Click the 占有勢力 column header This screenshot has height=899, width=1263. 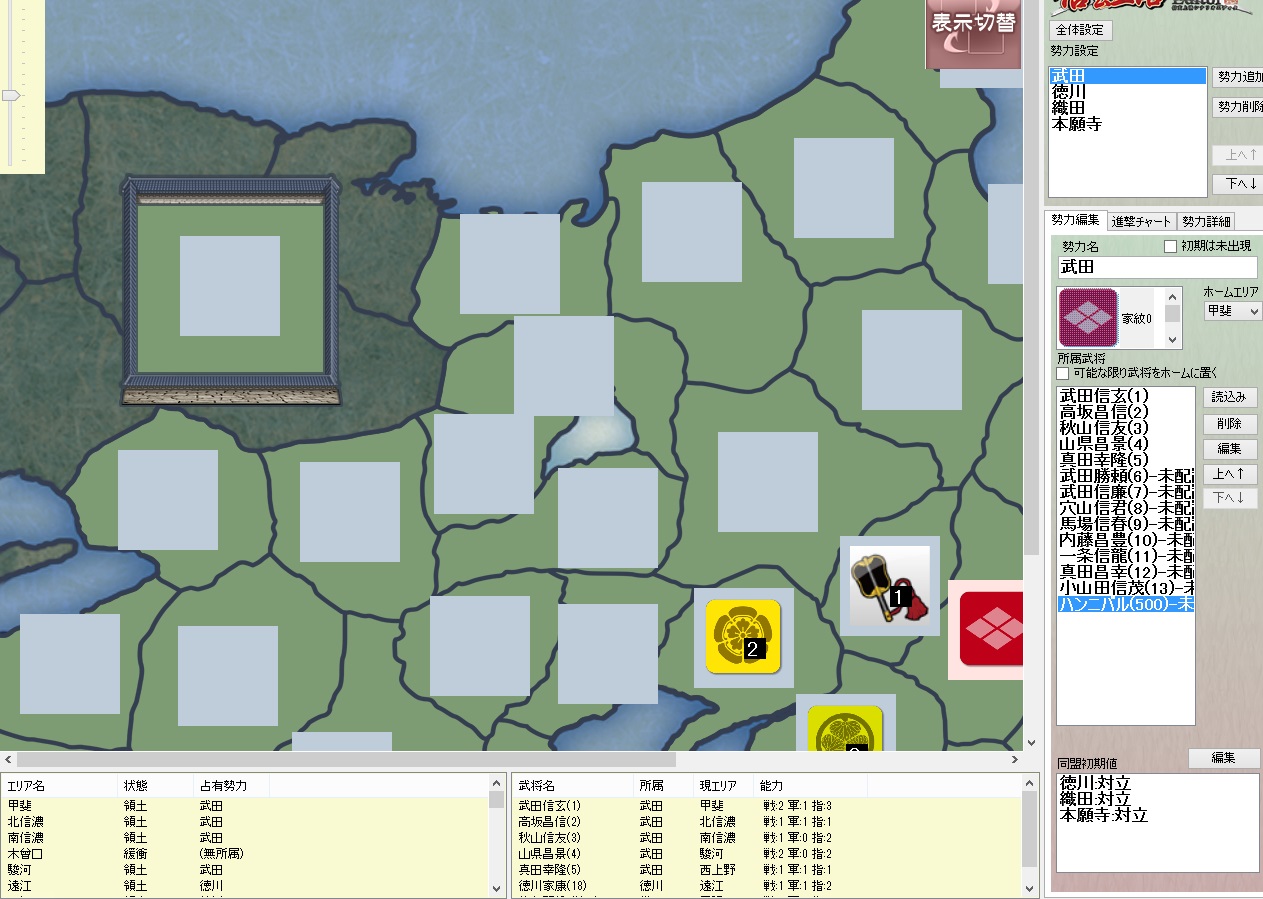[x=231, y=786]
